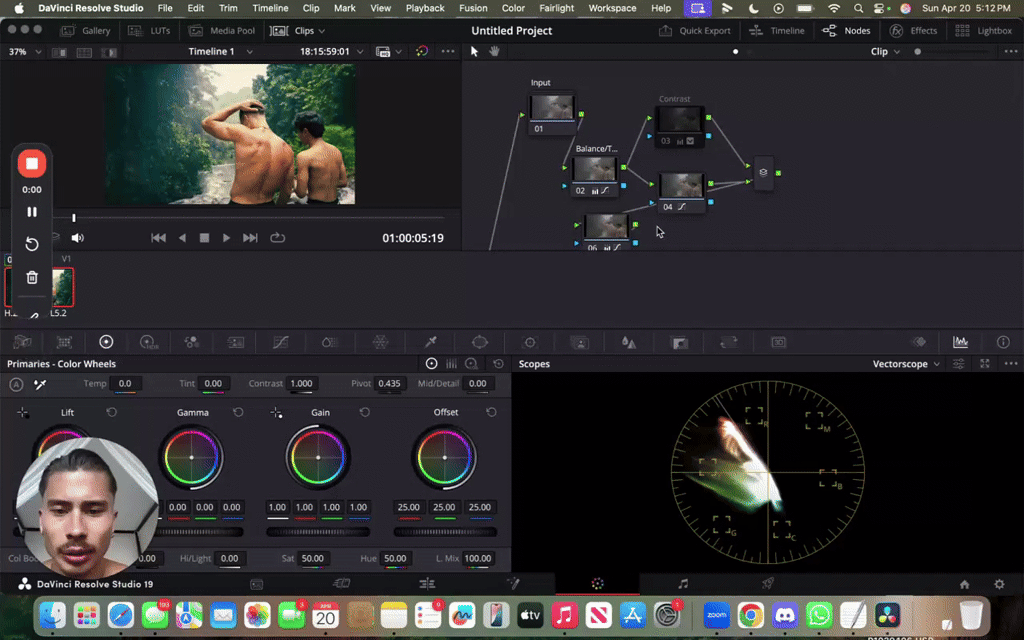Toggle the auto balance A button
The image size is (1024, 640).
click(x=15, y=383)
